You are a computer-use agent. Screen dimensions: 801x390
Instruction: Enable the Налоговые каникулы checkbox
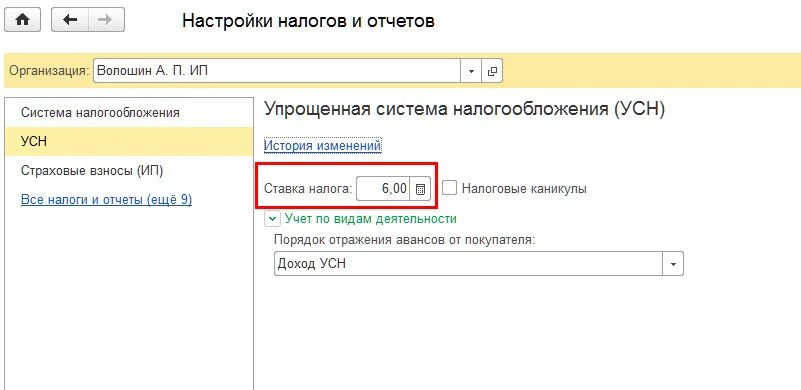click(x=450, y=188)
